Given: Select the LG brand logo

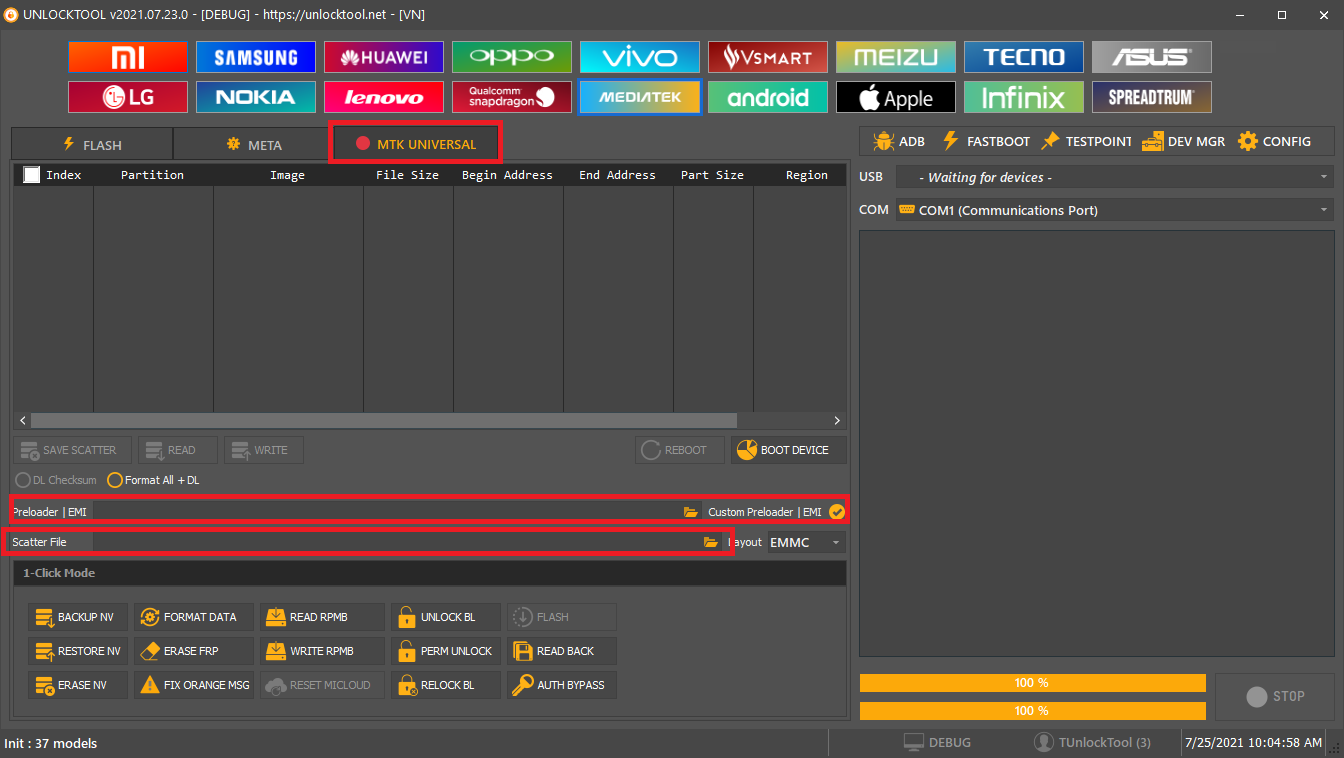Looking at the screenshot, I should (x=128, y=97).
